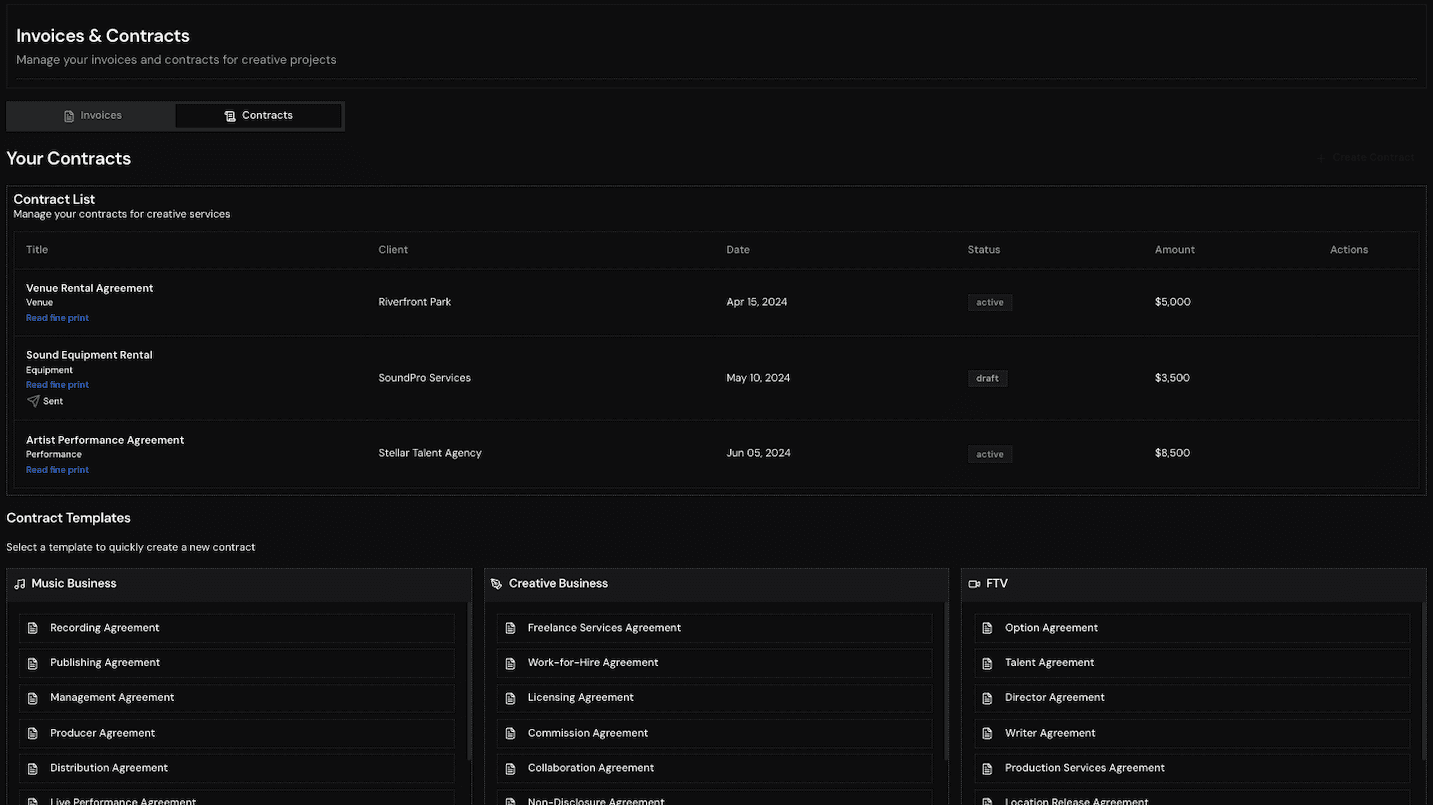Choose the Distribution Agreement template
The image size is (1433, 805).
click(236, 768)
